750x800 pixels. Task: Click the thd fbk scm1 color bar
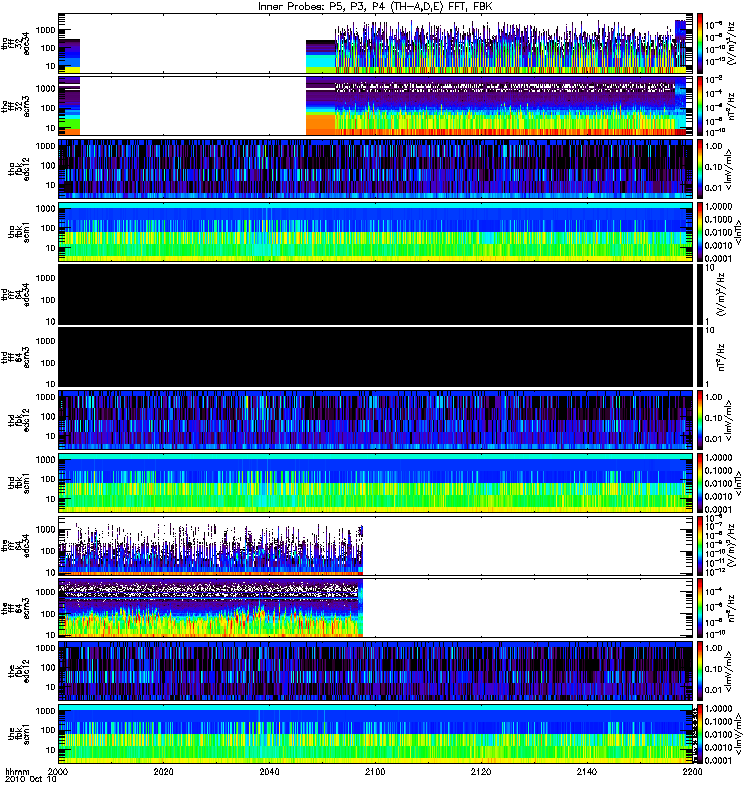pos(699,483)
